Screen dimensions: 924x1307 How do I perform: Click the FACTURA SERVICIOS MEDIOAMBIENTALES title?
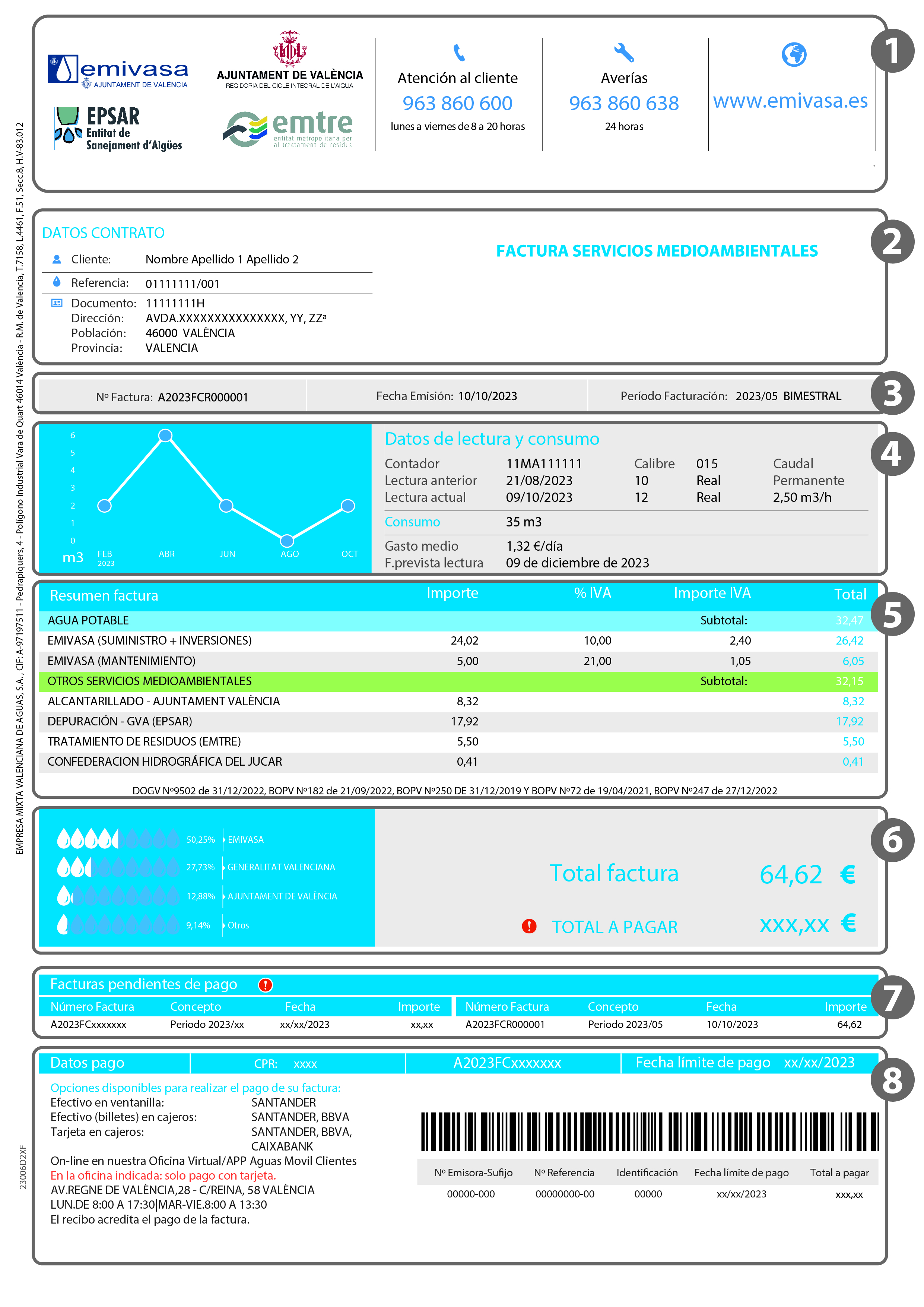coord(657,251)
